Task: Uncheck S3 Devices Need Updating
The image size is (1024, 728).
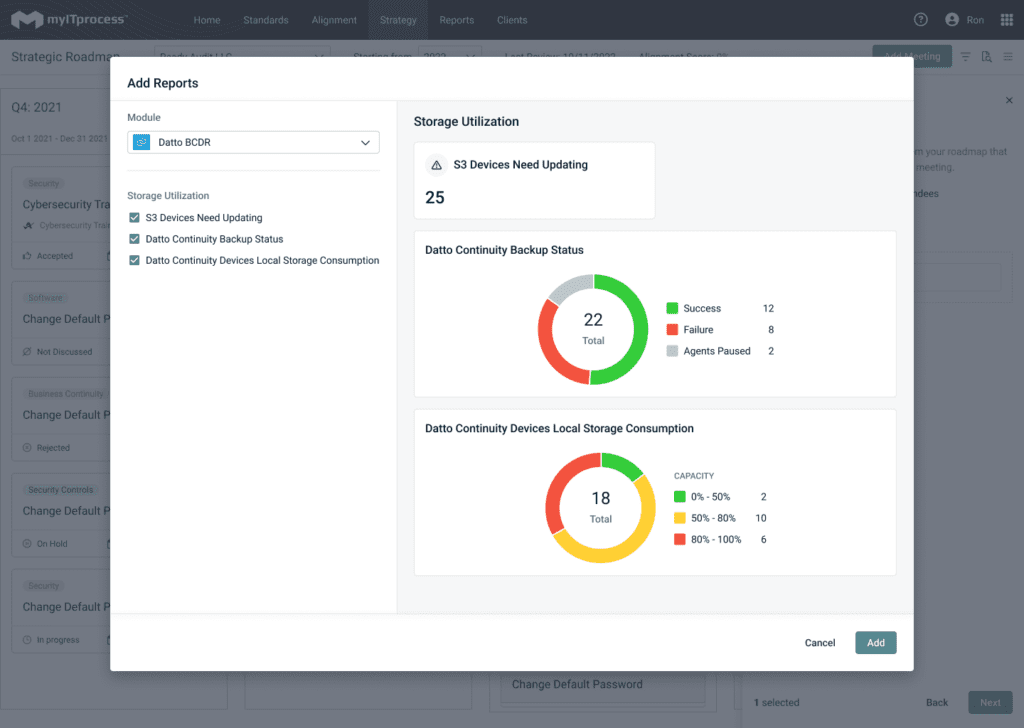Action: click(134, 217)
